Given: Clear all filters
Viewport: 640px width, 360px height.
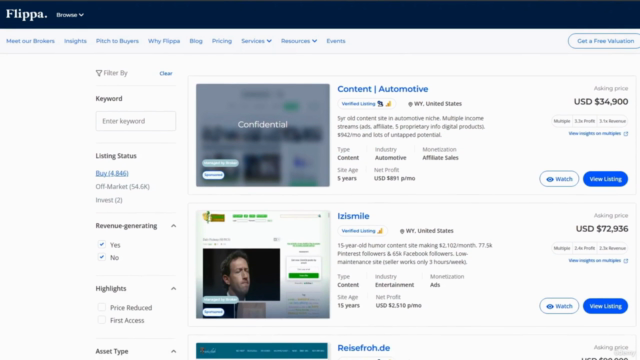Looking at the screenshot, I should tap(166, 73).
